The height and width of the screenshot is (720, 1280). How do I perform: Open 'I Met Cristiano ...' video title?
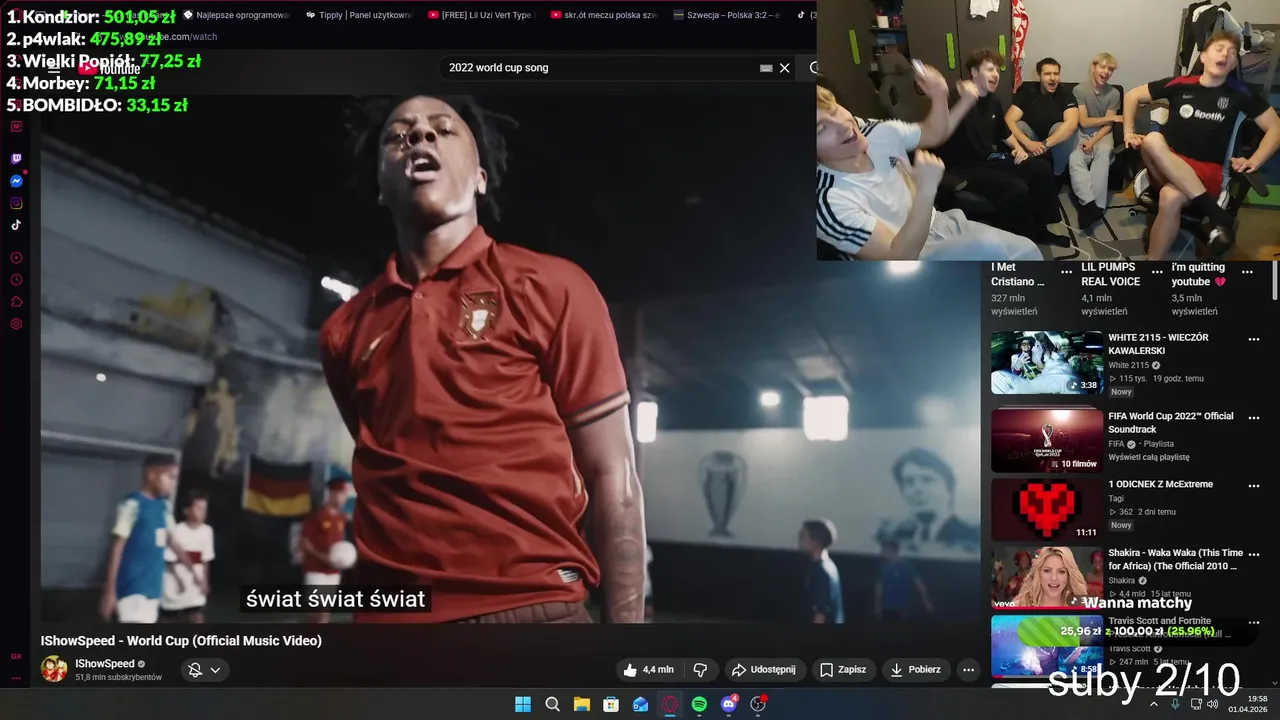point(1017,275)
